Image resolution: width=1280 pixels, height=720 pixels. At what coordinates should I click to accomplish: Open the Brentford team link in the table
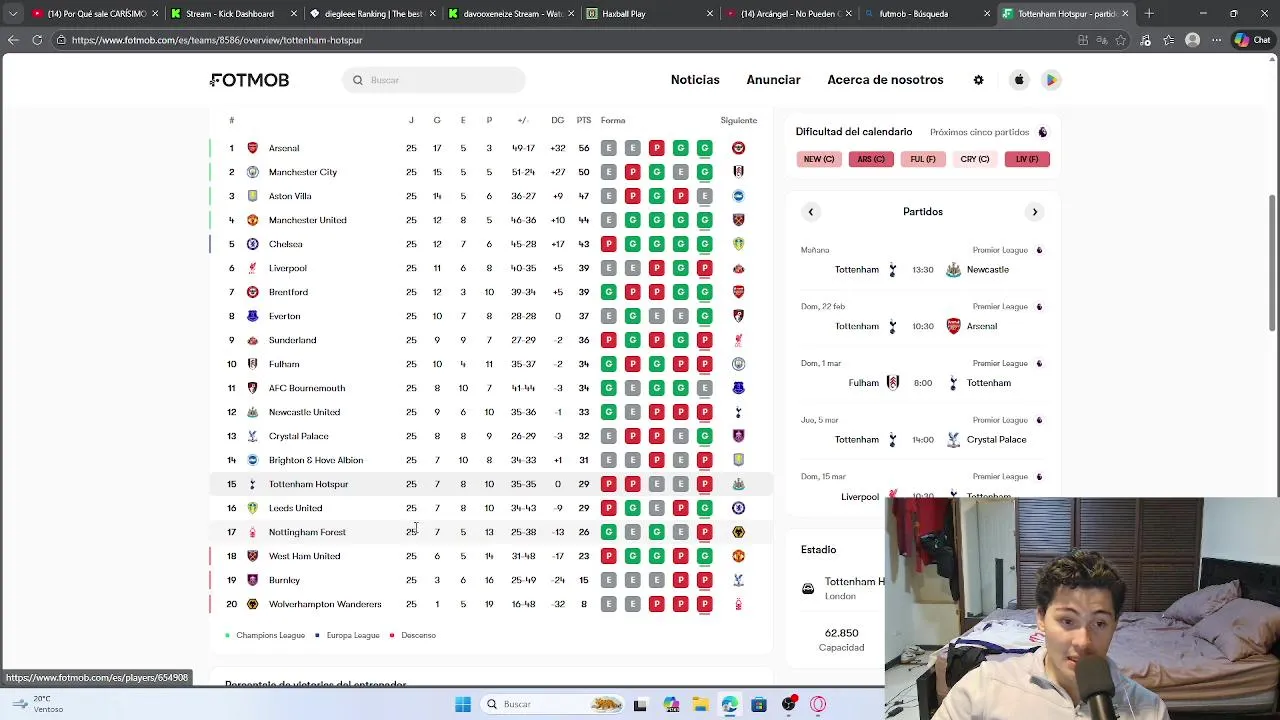pyautogui.click(x=288, y=292)
